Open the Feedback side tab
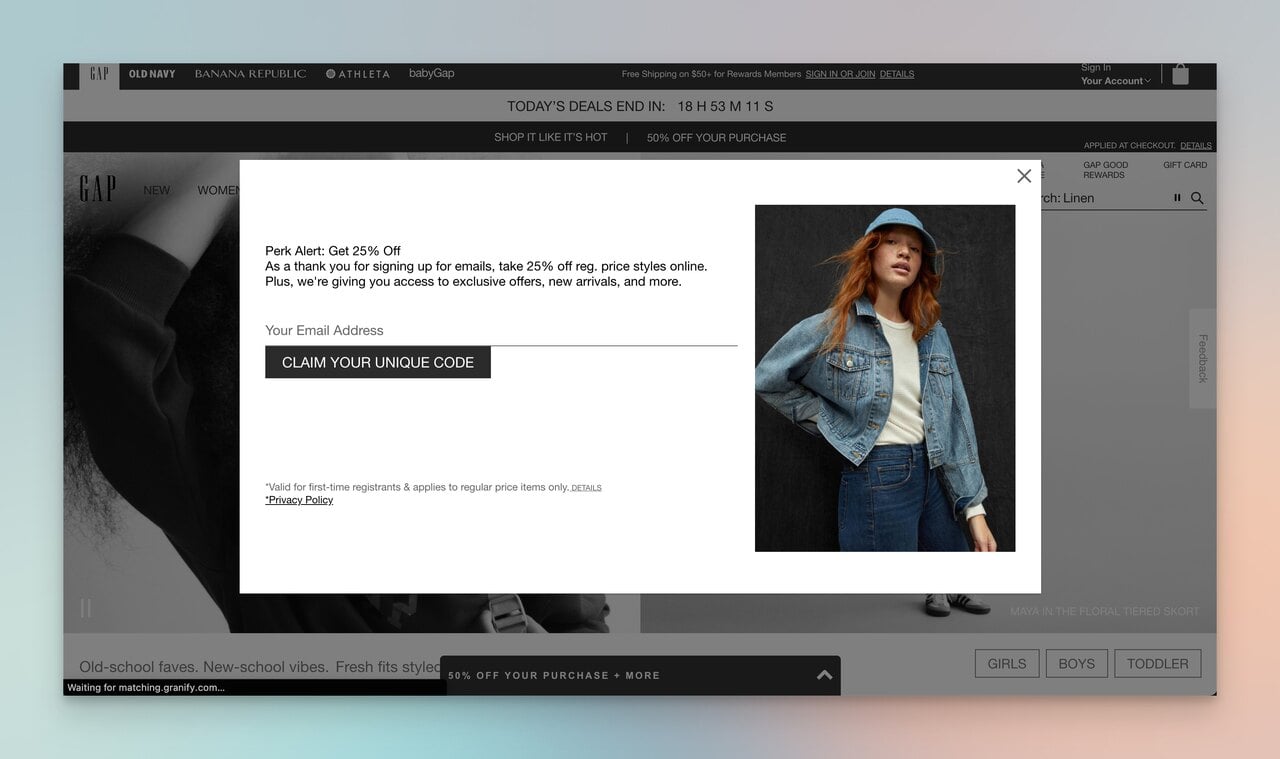The height and width of the screenshot is (759, 1280). tap(1203, 358)
